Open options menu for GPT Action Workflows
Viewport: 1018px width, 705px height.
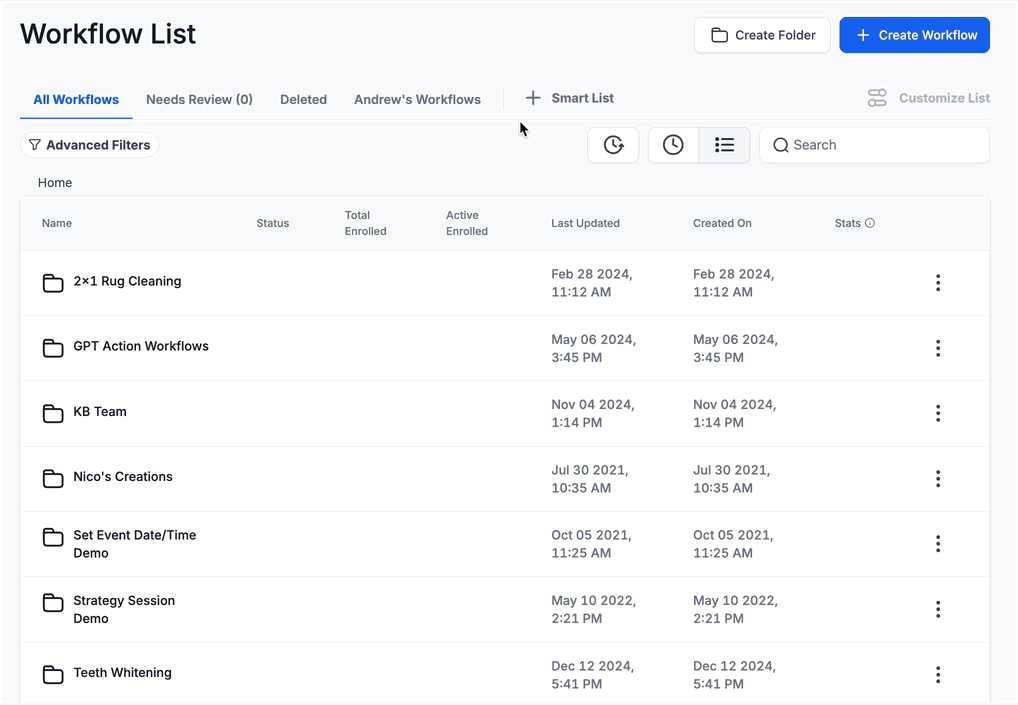point(937,348)
